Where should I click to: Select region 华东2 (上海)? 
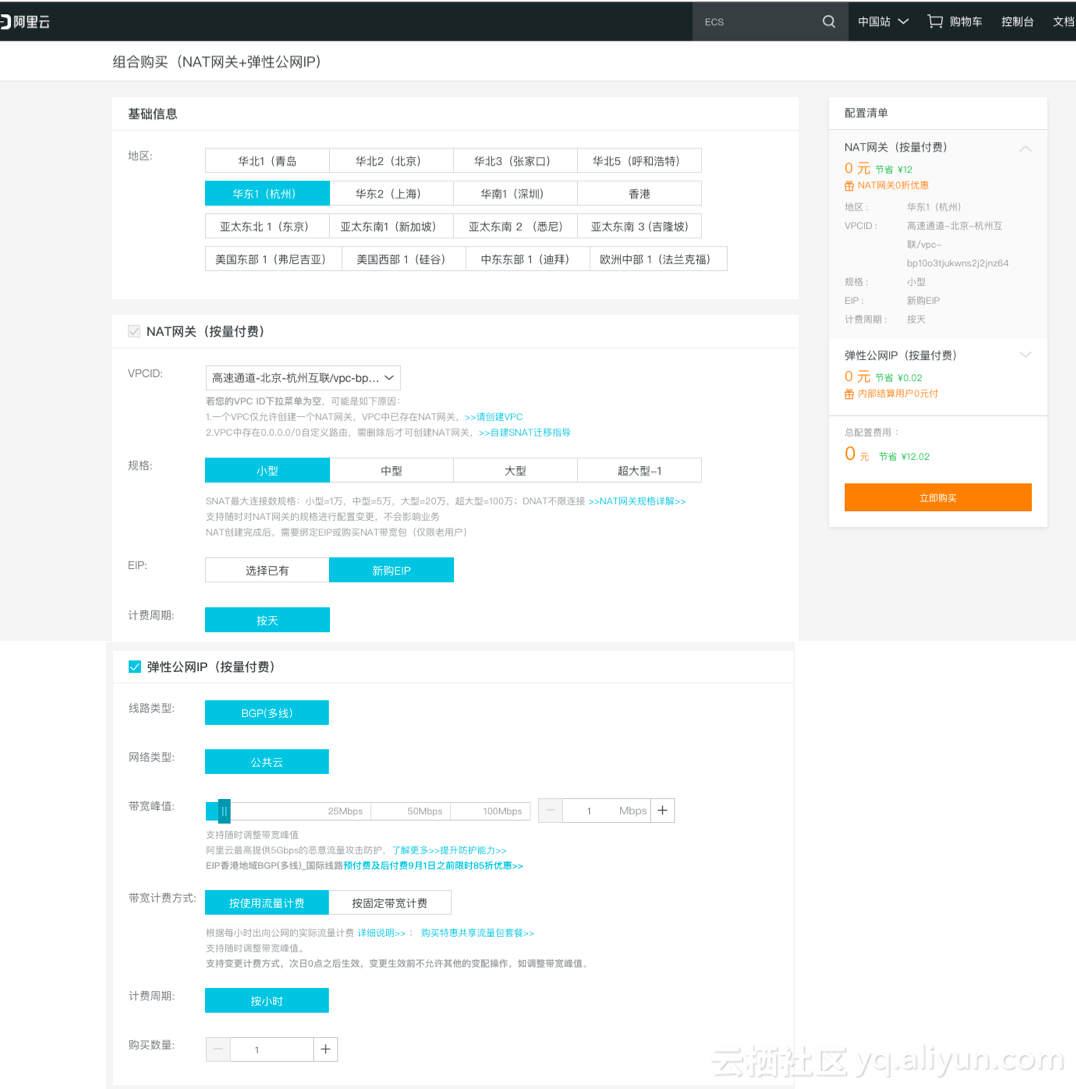391,193
